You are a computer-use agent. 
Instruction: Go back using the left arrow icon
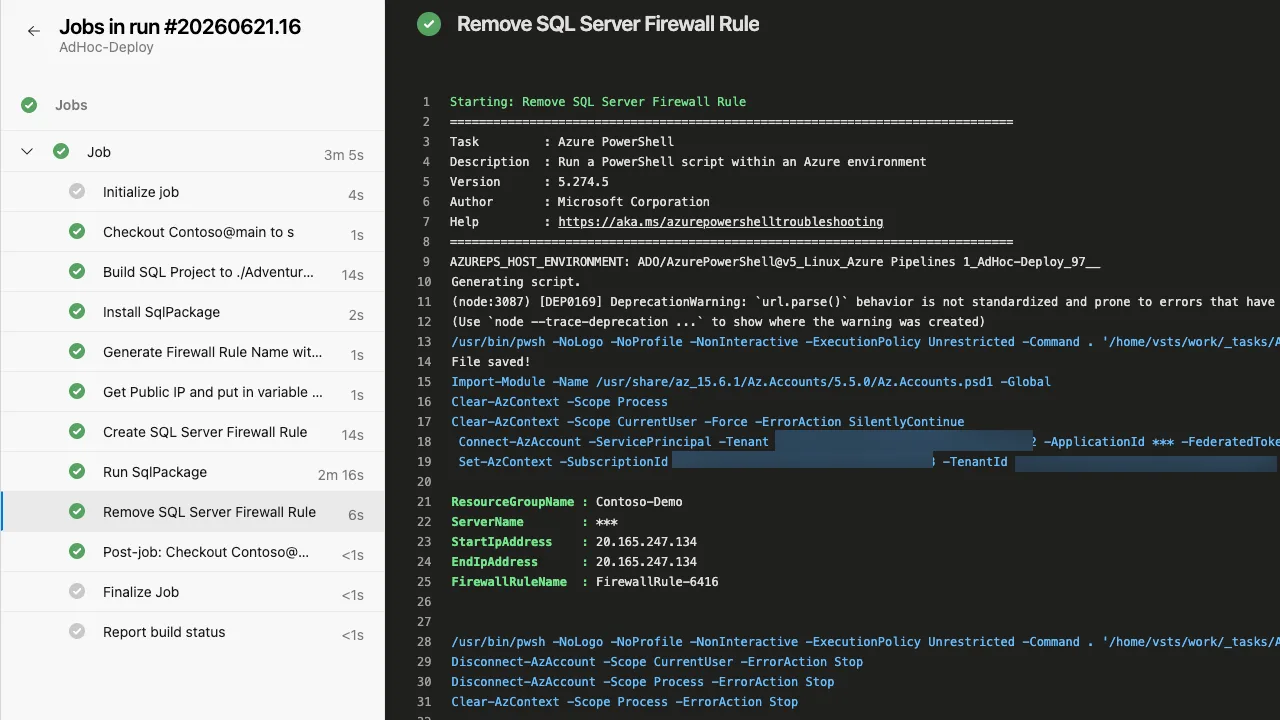point(33,31)
